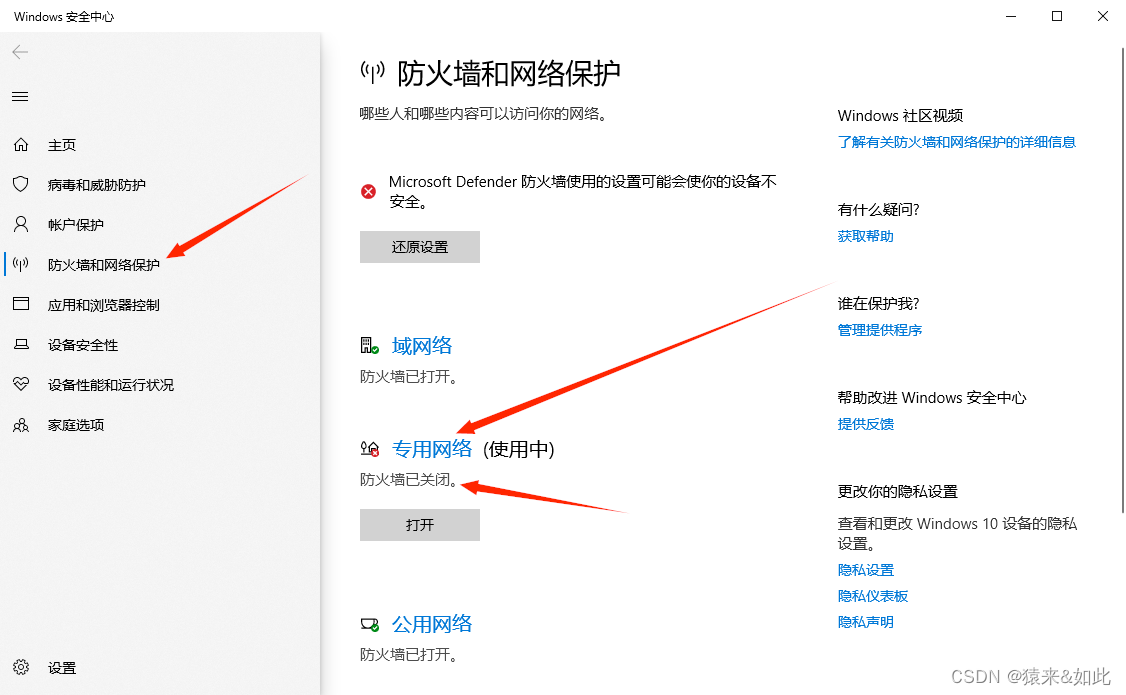Minimize the Windows 安全中心 window
The width and height of the screenshot is (1126, 695).
pyautogui.click(x=1011, y=16)
